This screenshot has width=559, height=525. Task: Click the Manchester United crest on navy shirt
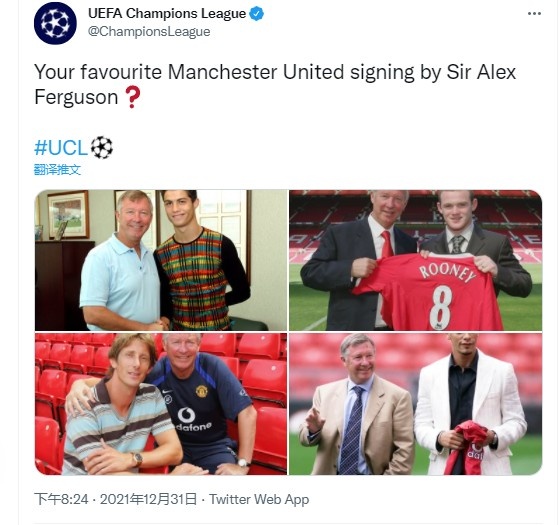pos(201,391)
